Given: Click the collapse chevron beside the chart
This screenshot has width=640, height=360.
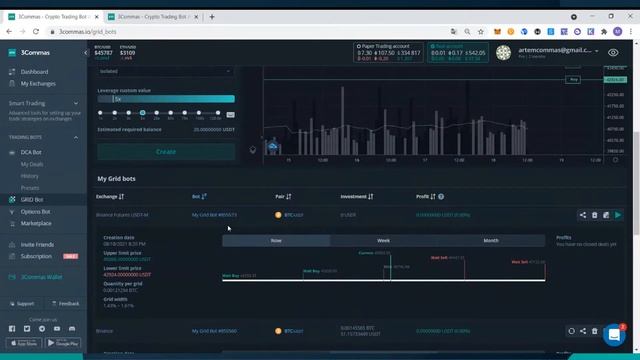Looking at the screenshot, I should pos(253,150).
